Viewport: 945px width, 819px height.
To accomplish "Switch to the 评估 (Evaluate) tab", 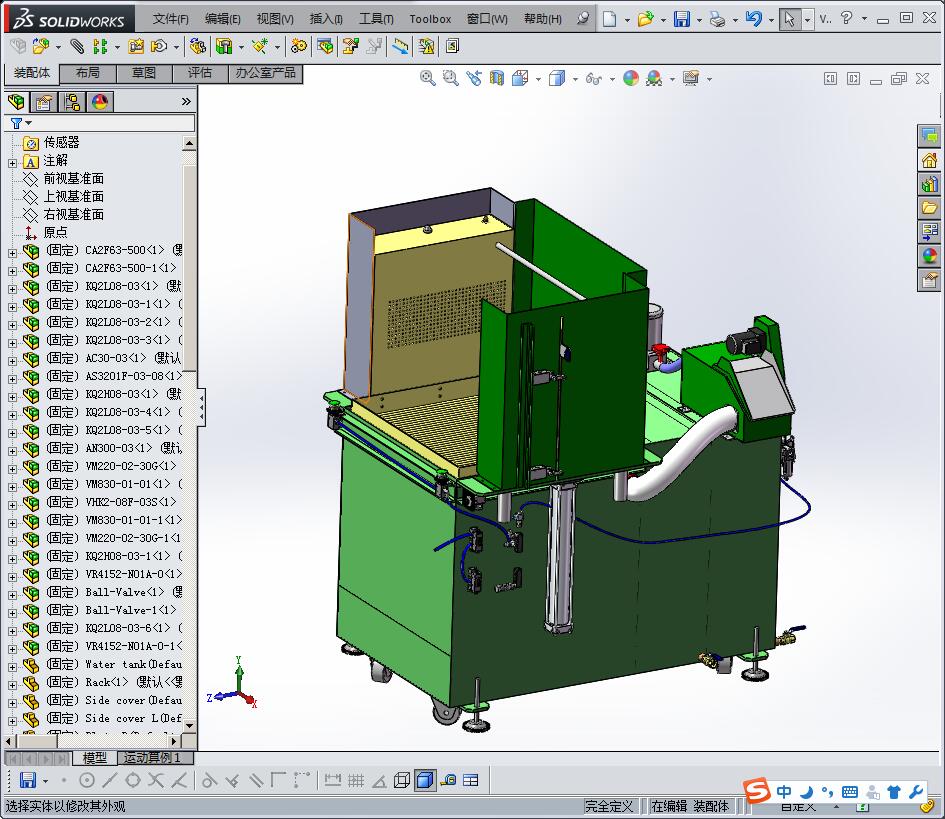I will (200, 73).
